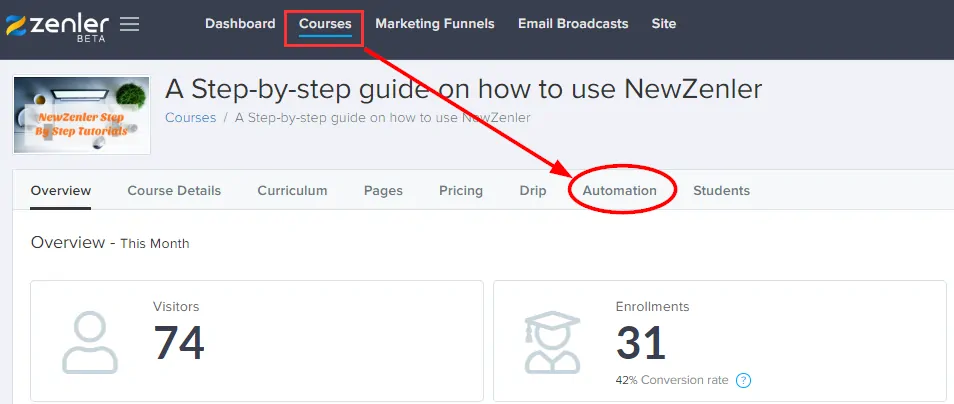The height and width of the screenshot is (404, 954).
Task: Click the Zenler logo
Action: click(57, 27)
